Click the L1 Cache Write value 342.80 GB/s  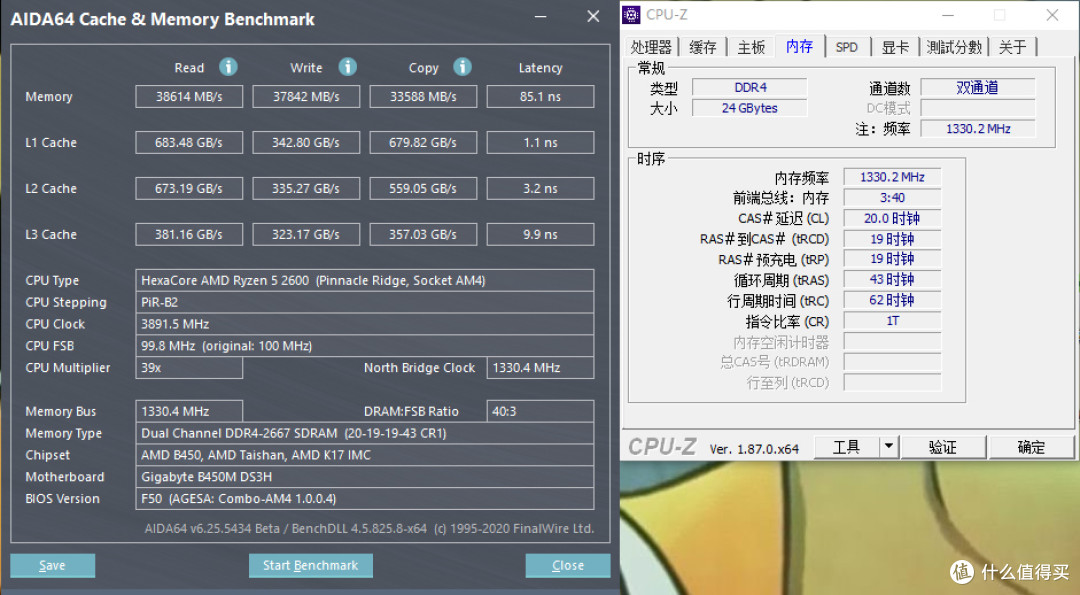[x=306, y=143]
